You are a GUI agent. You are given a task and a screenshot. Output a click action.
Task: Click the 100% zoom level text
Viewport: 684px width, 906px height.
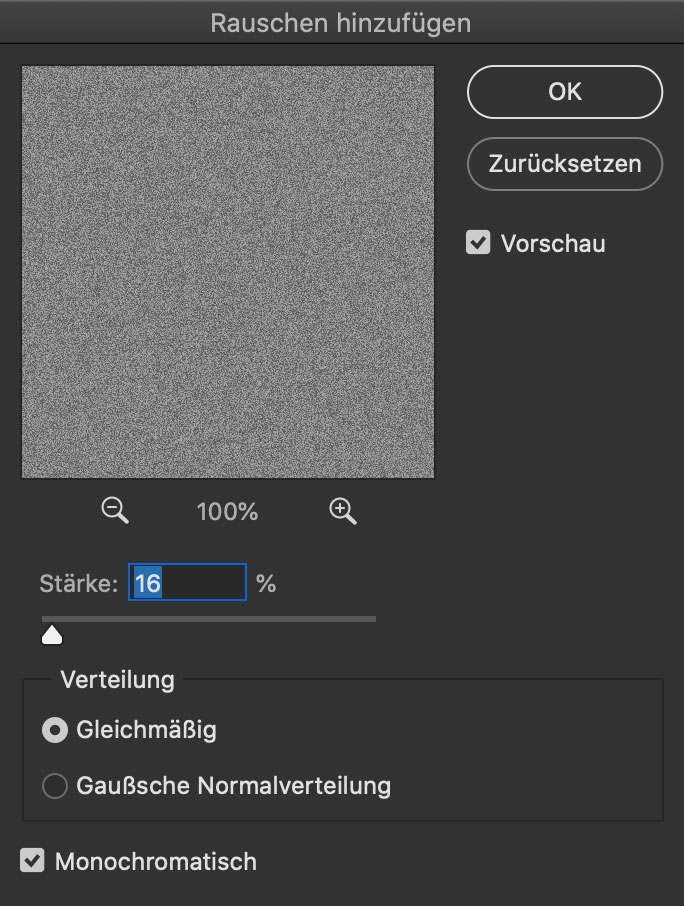(x=227, y=511)
